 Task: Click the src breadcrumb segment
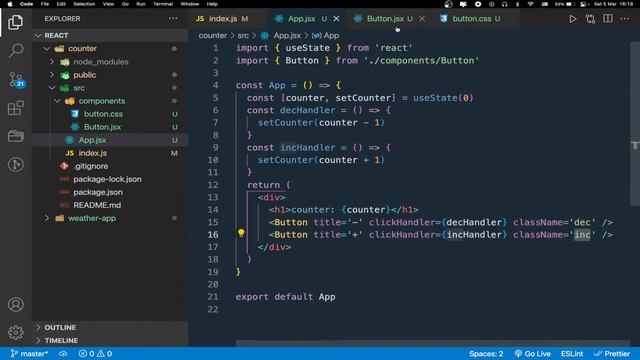click(x=243, y=36)
